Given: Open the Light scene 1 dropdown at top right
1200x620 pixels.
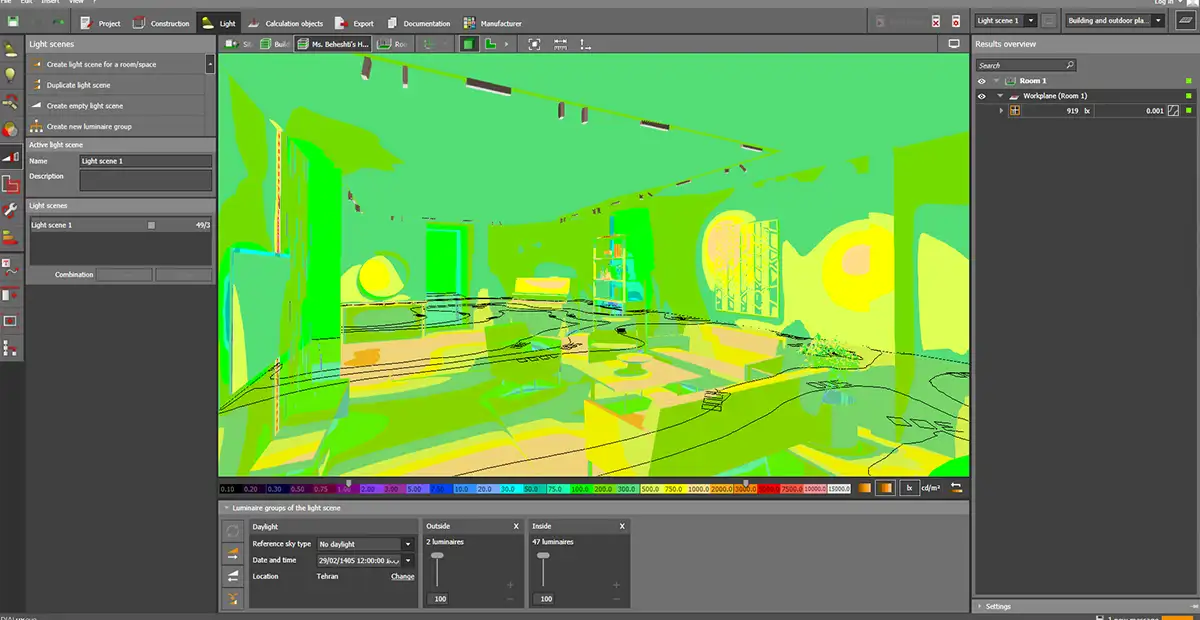Looking at the screenshot, I should [1005, 20].
